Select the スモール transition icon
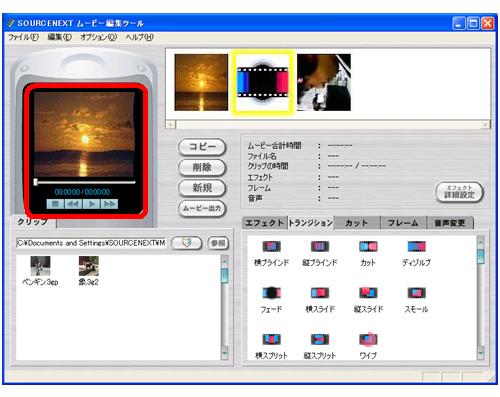Viewport: 500px width, 397px height. click(416, 293)
